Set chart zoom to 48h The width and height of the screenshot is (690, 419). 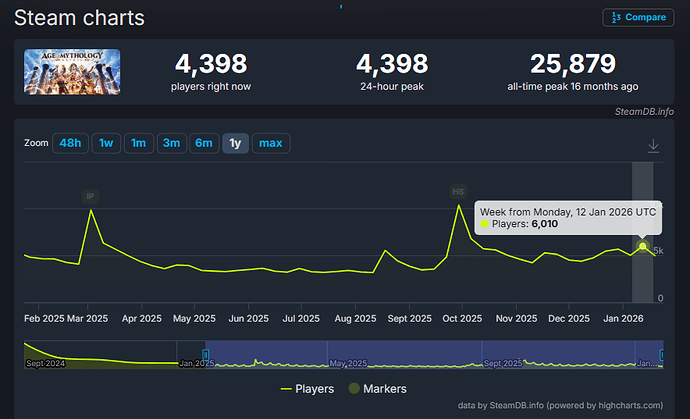[x=69, y=143]
